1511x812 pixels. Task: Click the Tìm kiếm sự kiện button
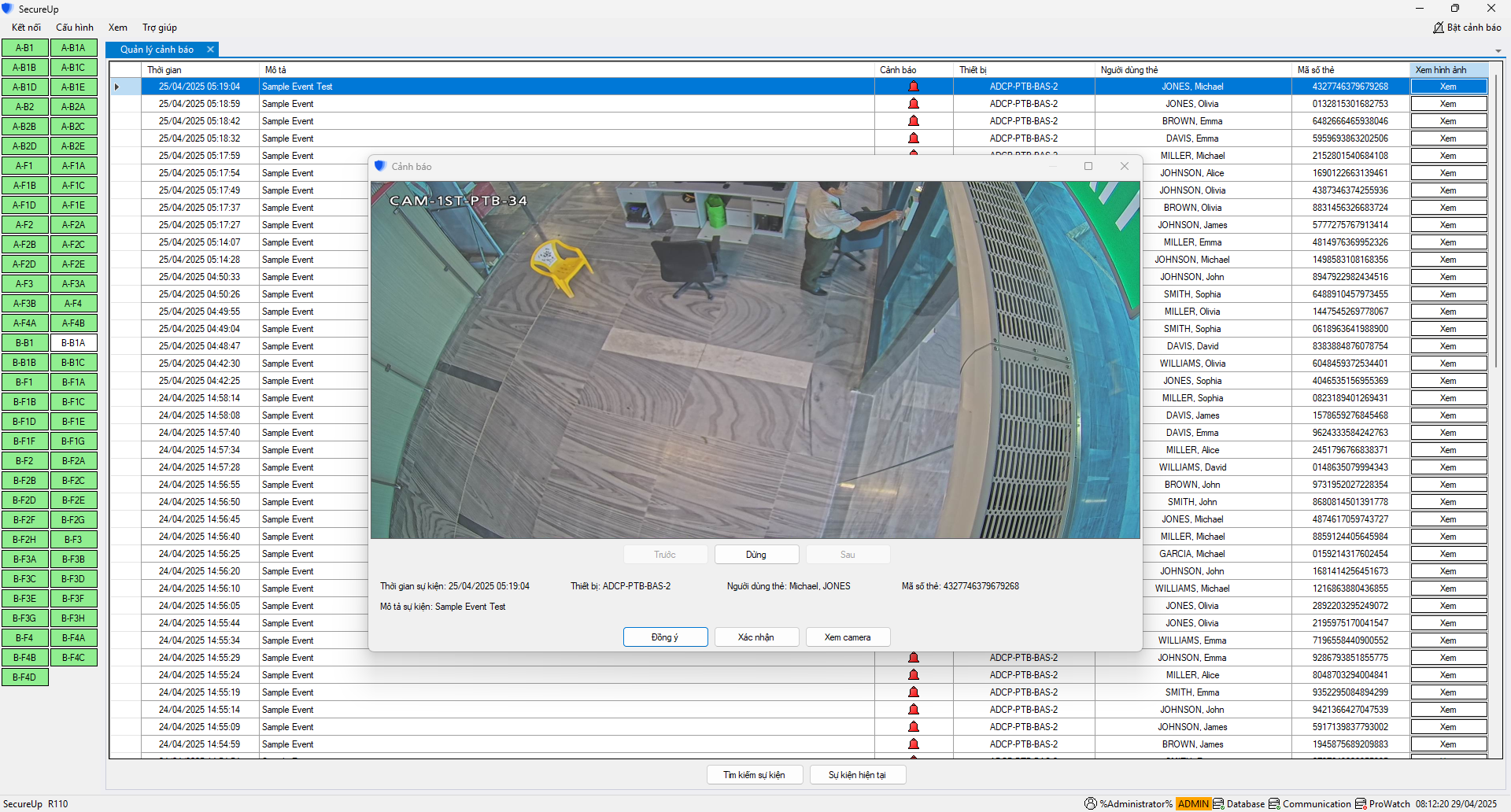click(x=755, y=775)
